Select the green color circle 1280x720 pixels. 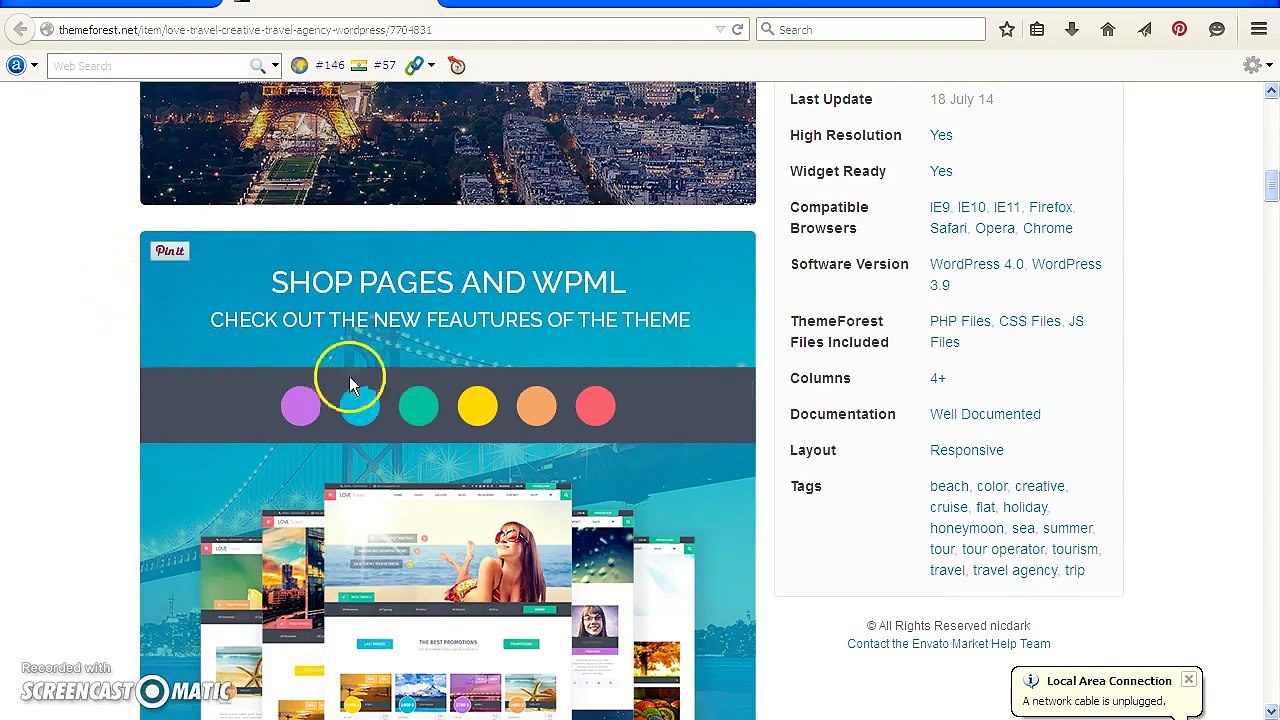click(x=418, y=406)
